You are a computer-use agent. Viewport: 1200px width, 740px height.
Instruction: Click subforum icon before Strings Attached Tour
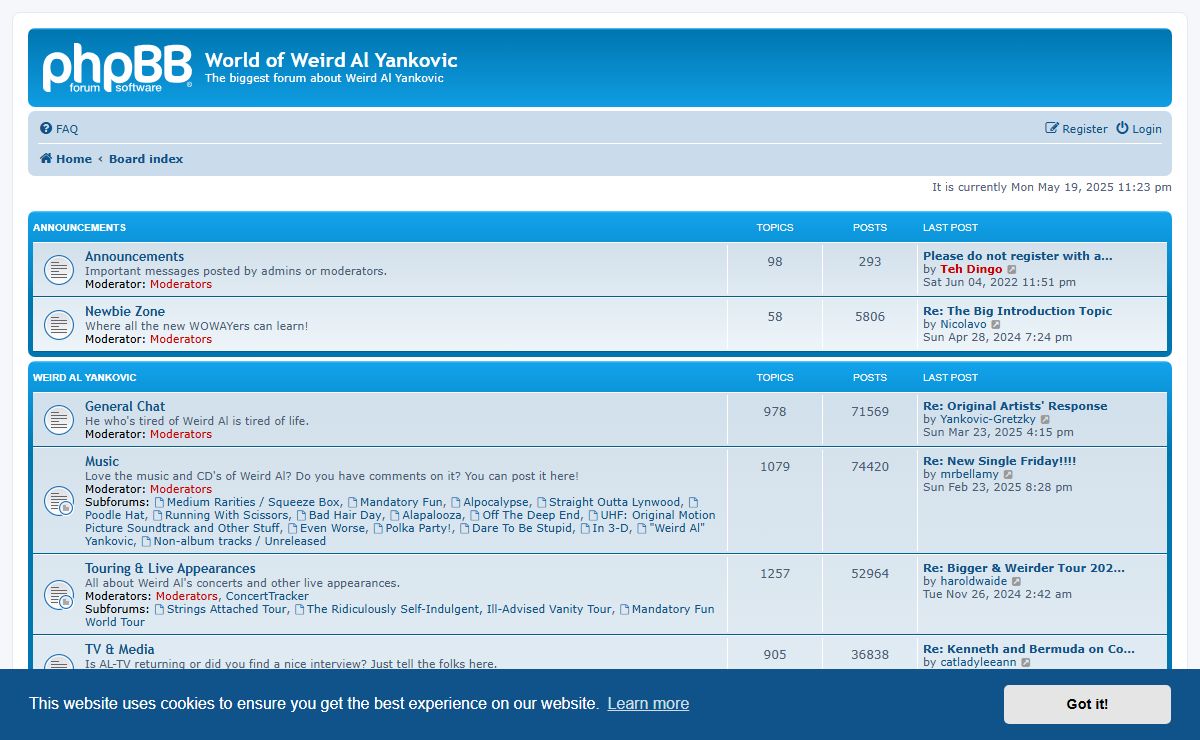[x=159, y=609]
